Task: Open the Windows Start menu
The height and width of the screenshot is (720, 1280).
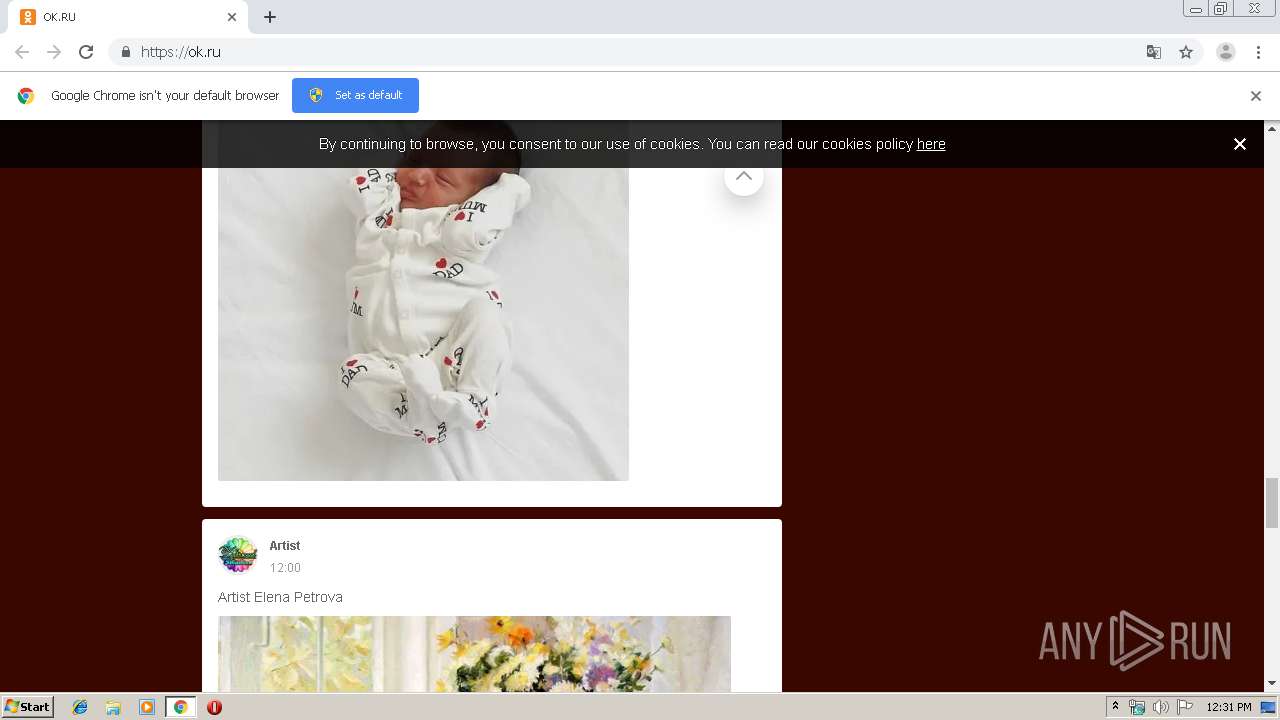Action: pos(27,707)
